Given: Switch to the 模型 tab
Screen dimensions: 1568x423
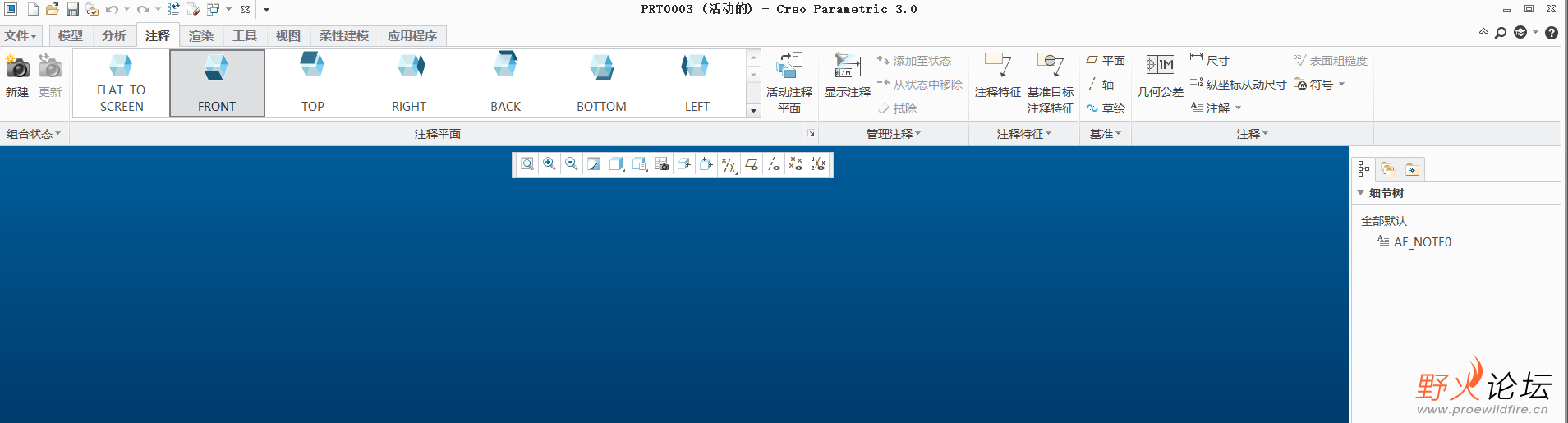Looking at the screenshot, I should click(71, 36).
